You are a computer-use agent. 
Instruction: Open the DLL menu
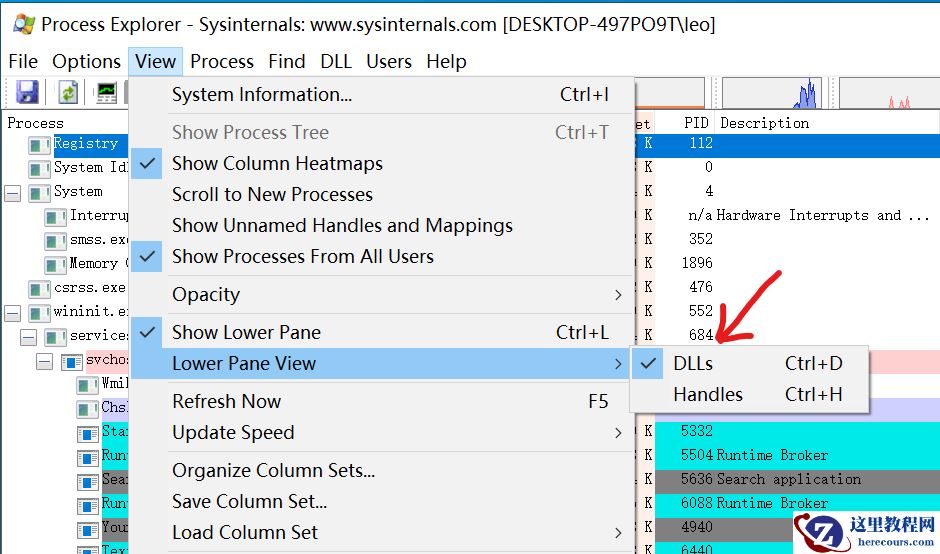pyautogui.click(x=336, y=61)
